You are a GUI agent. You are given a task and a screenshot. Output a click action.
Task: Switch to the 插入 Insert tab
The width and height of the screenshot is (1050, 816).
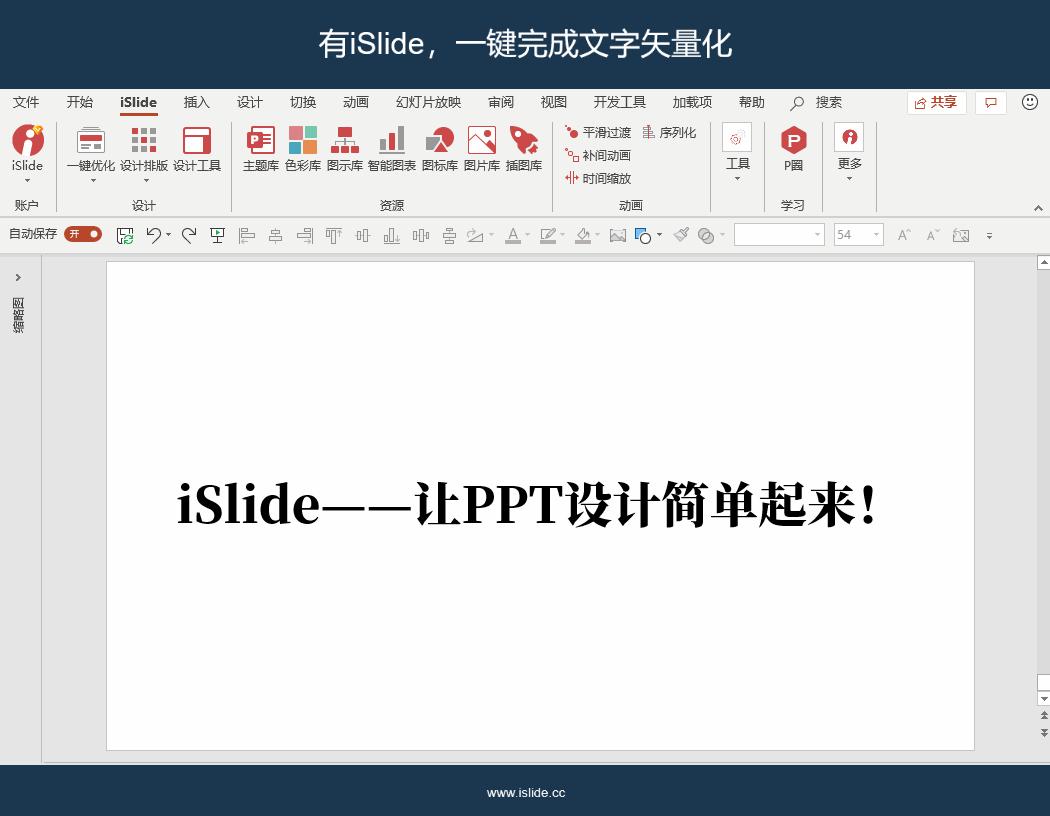point(196,102)
